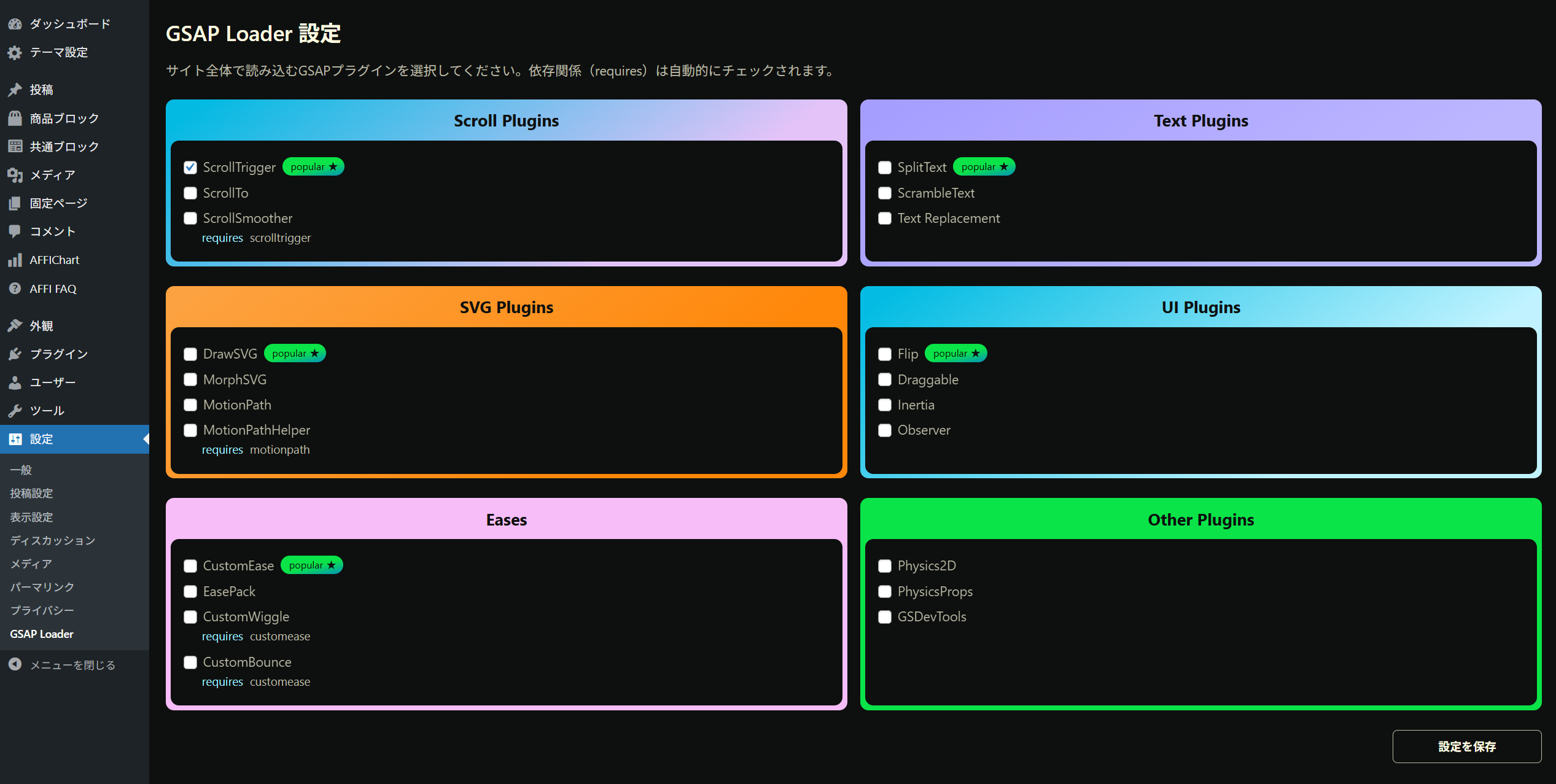Click the 固定ページ pages icon
The image size is (1556, 784).
pos(15,203)
